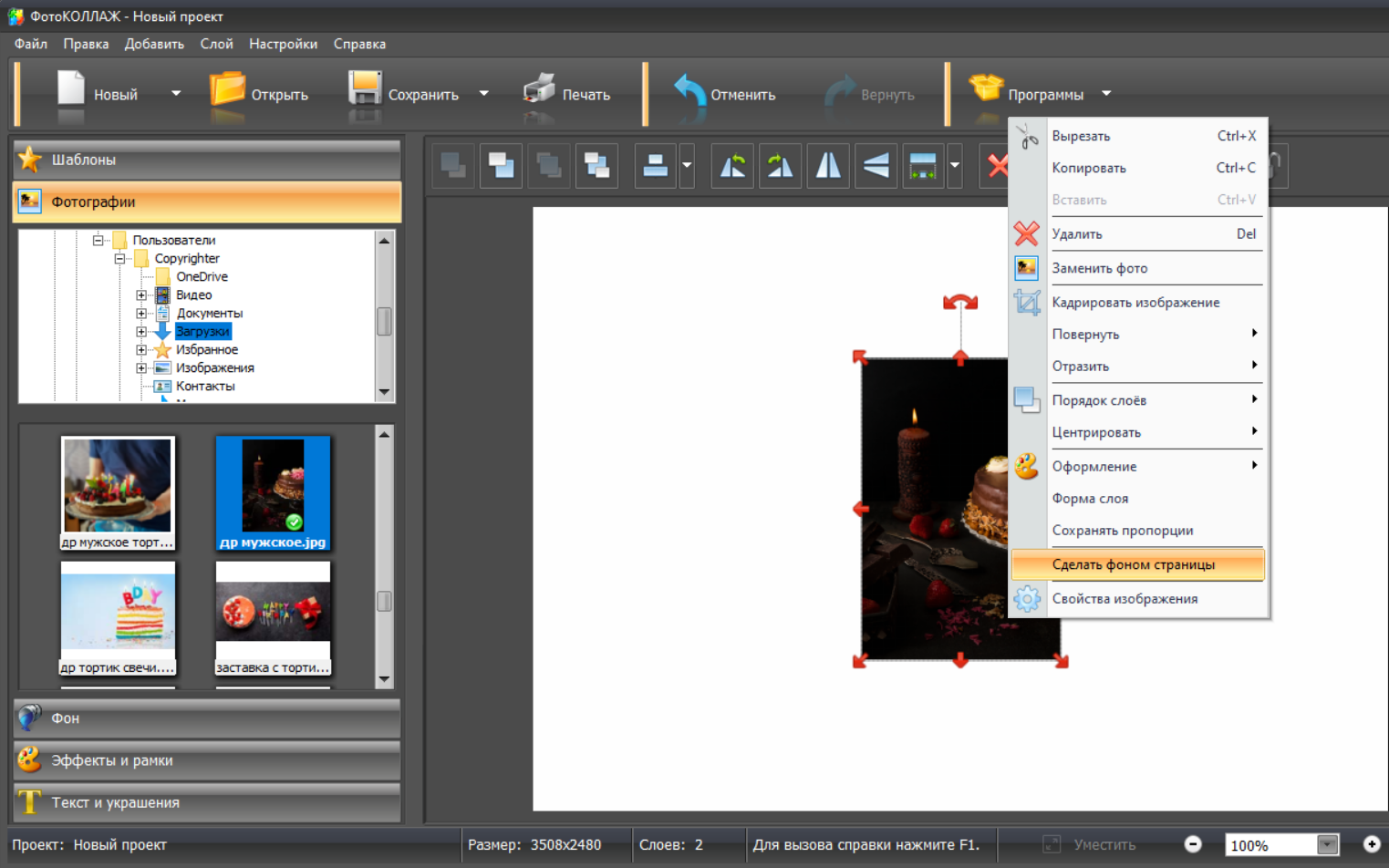Rotate the photo right with toolbar icon
The width and height of the screenshot is (1389, 868).
pos(781,166)
